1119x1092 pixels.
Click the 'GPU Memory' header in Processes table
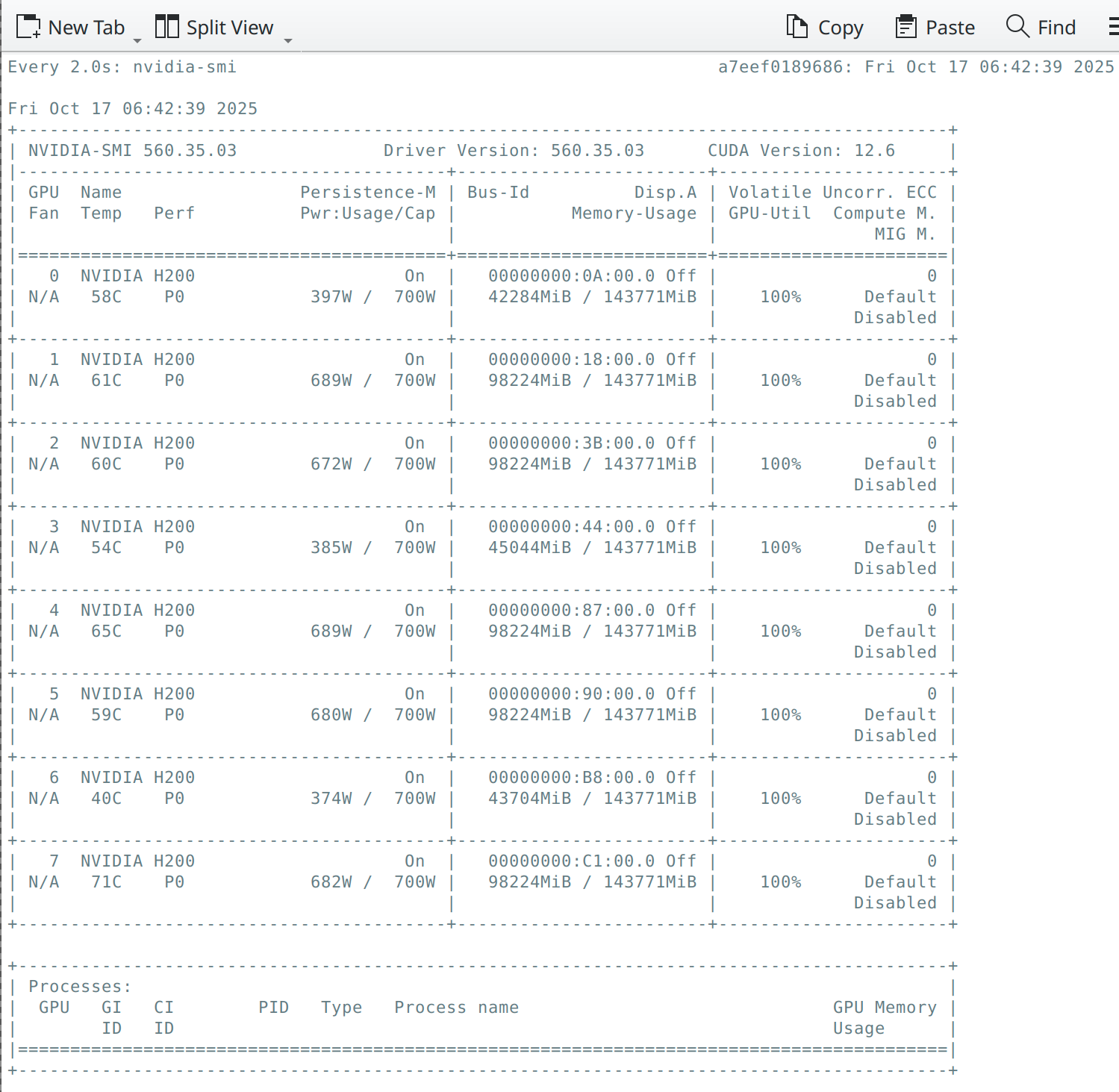885,1008
